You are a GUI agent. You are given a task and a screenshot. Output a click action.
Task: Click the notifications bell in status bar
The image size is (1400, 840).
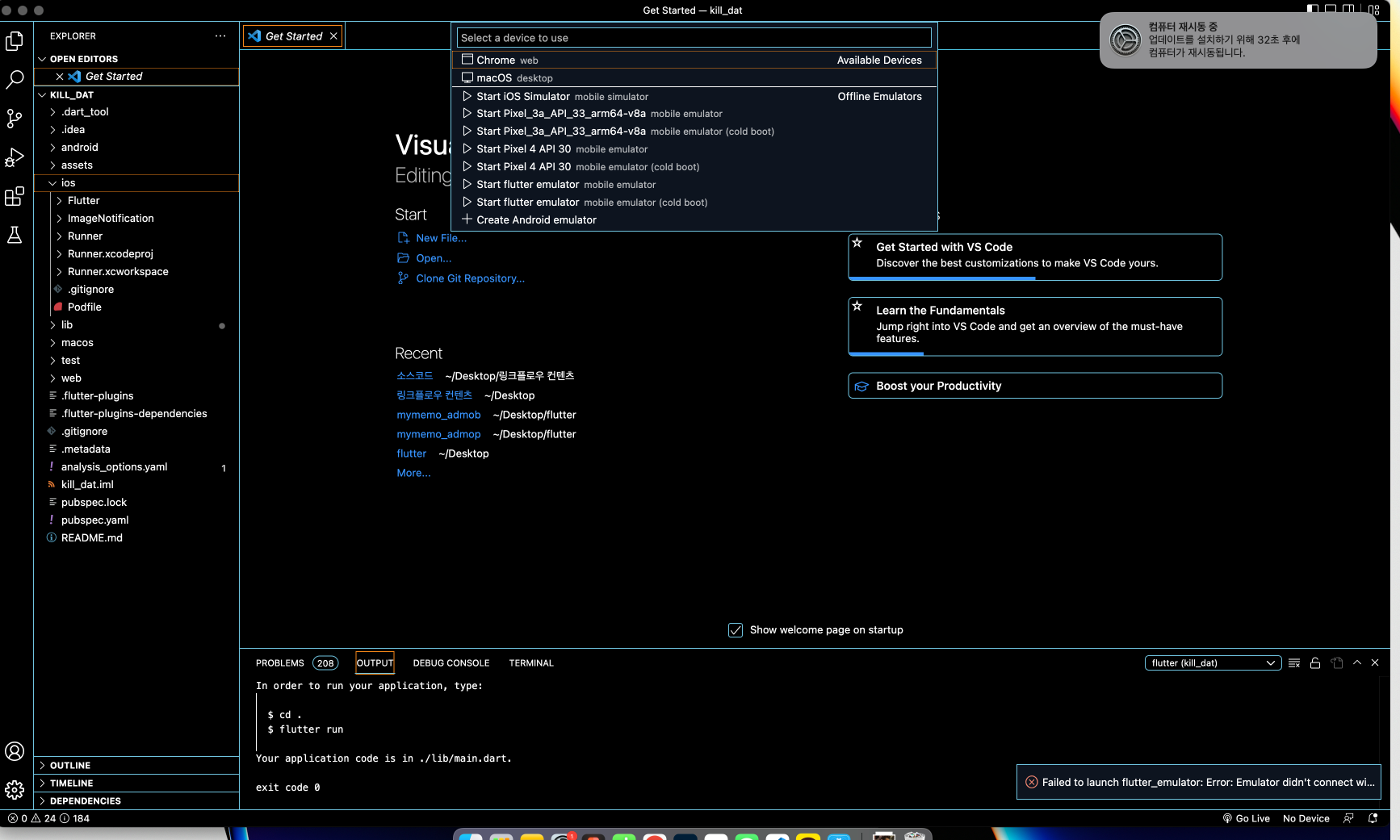(x=1373, y=818)
